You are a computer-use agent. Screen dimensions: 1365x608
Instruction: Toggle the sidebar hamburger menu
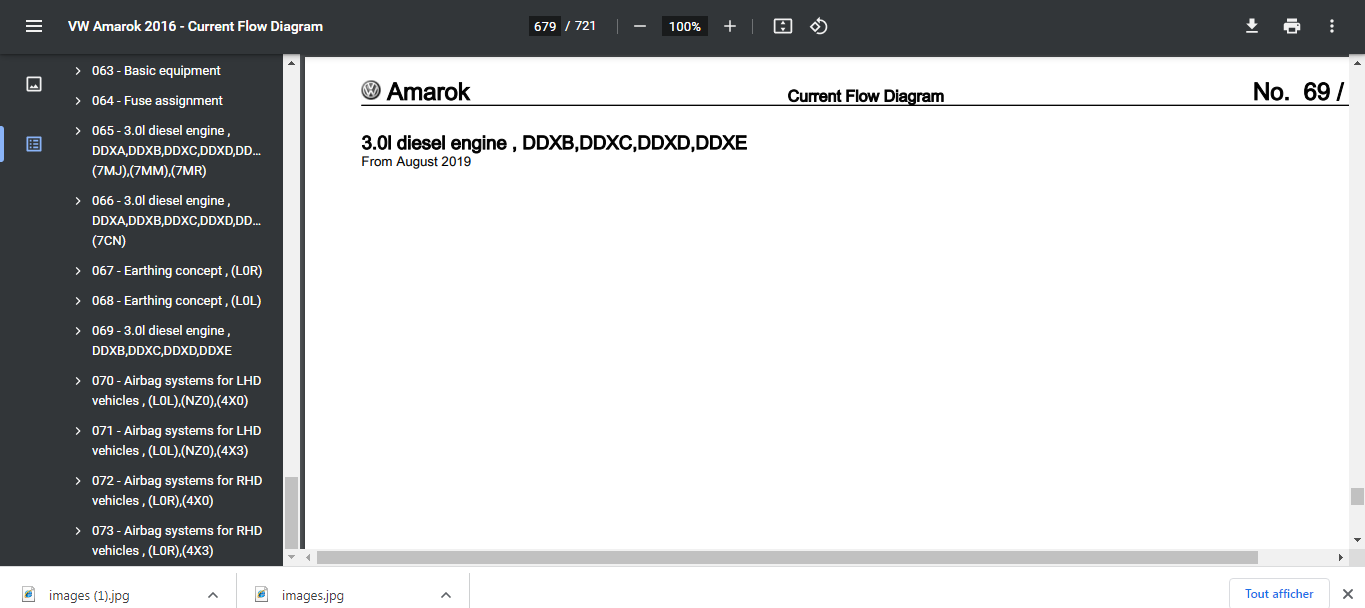pos(34,26)
